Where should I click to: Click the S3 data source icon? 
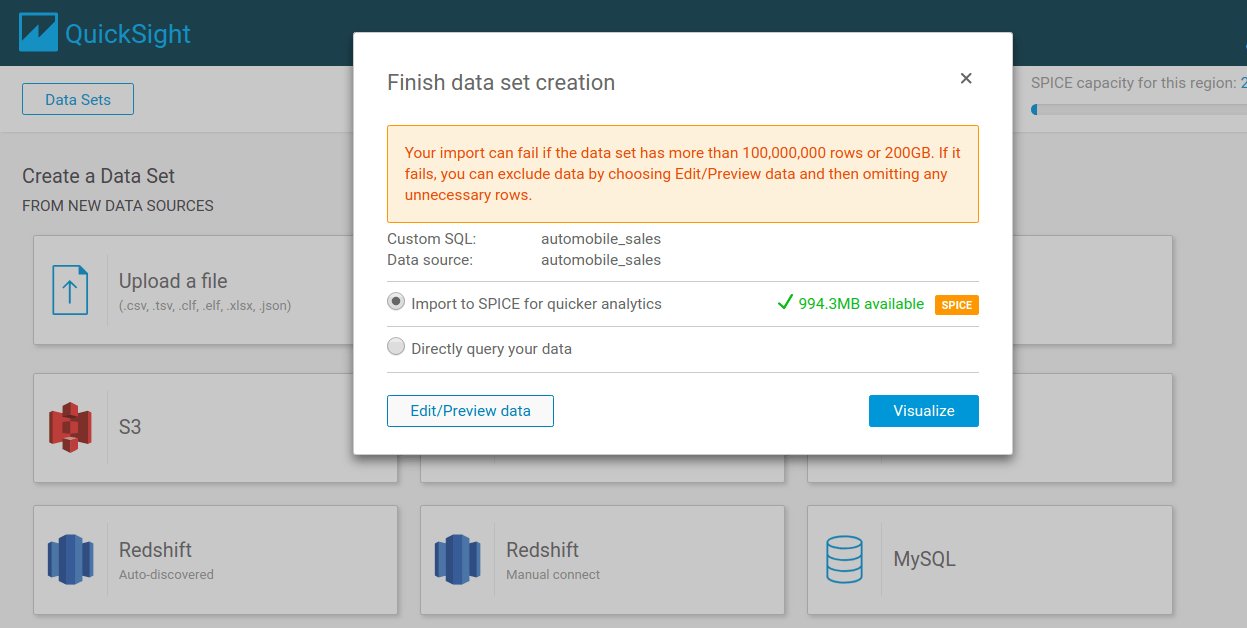click(70, 428)
